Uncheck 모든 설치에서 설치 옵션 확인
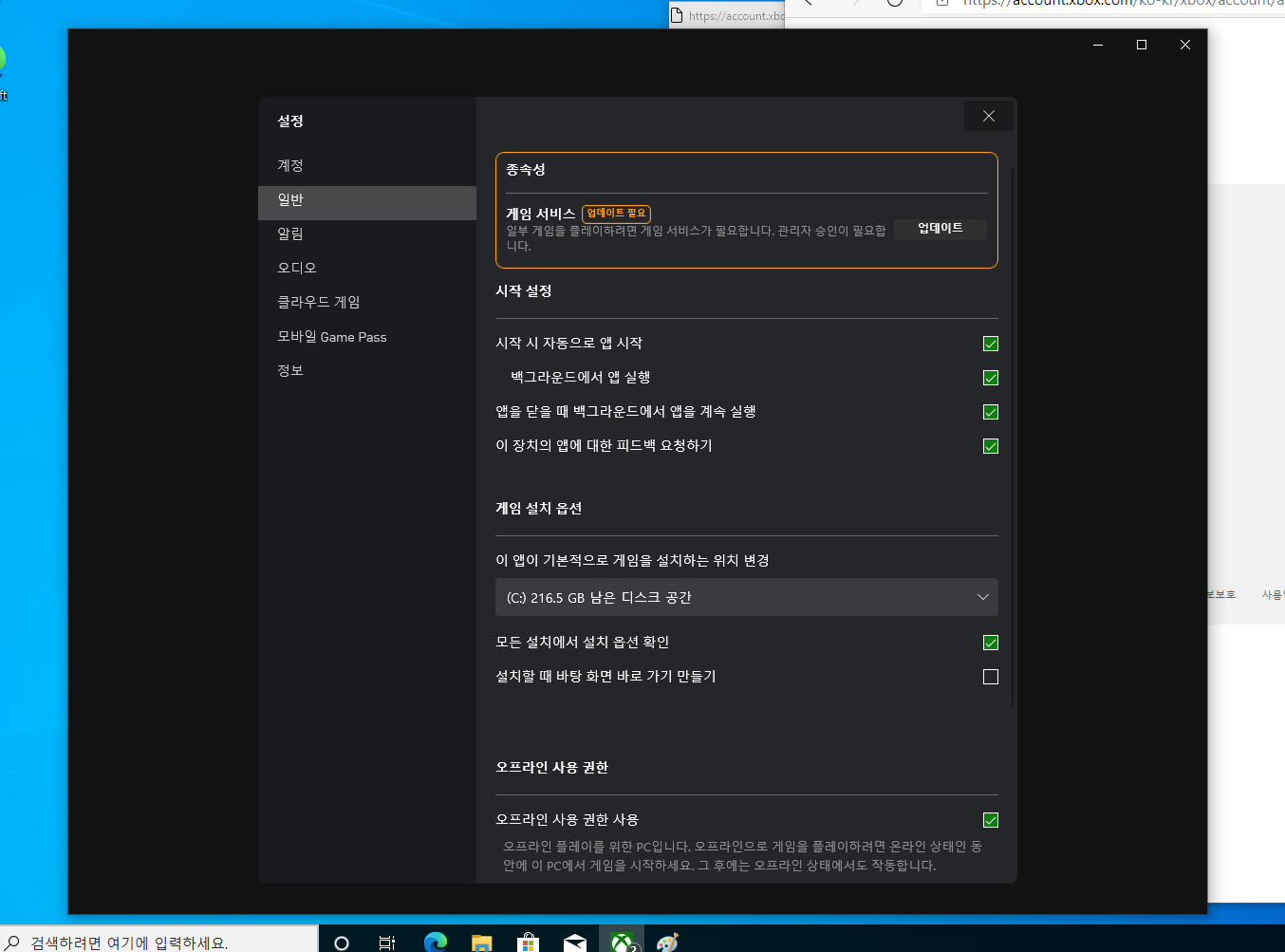 click(x=991, y=643)
